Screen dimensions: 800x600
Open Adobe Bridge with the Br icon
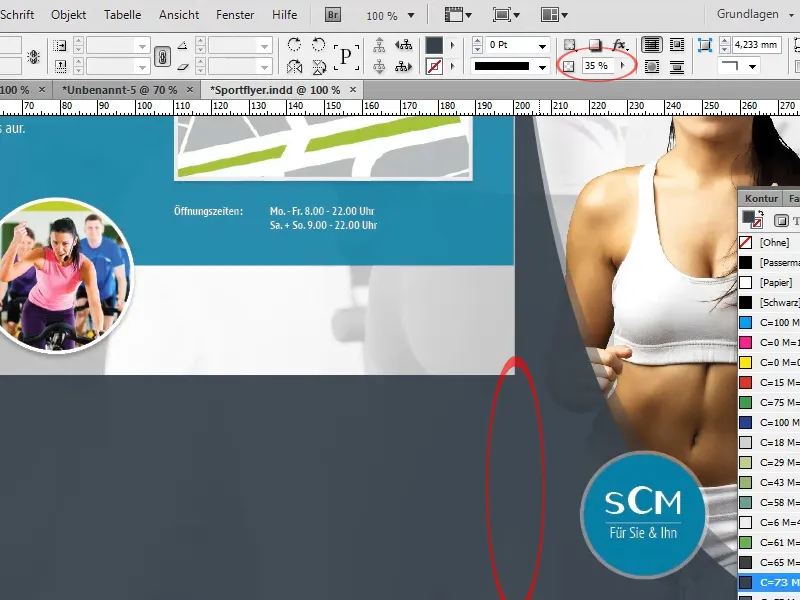point(333,15)
